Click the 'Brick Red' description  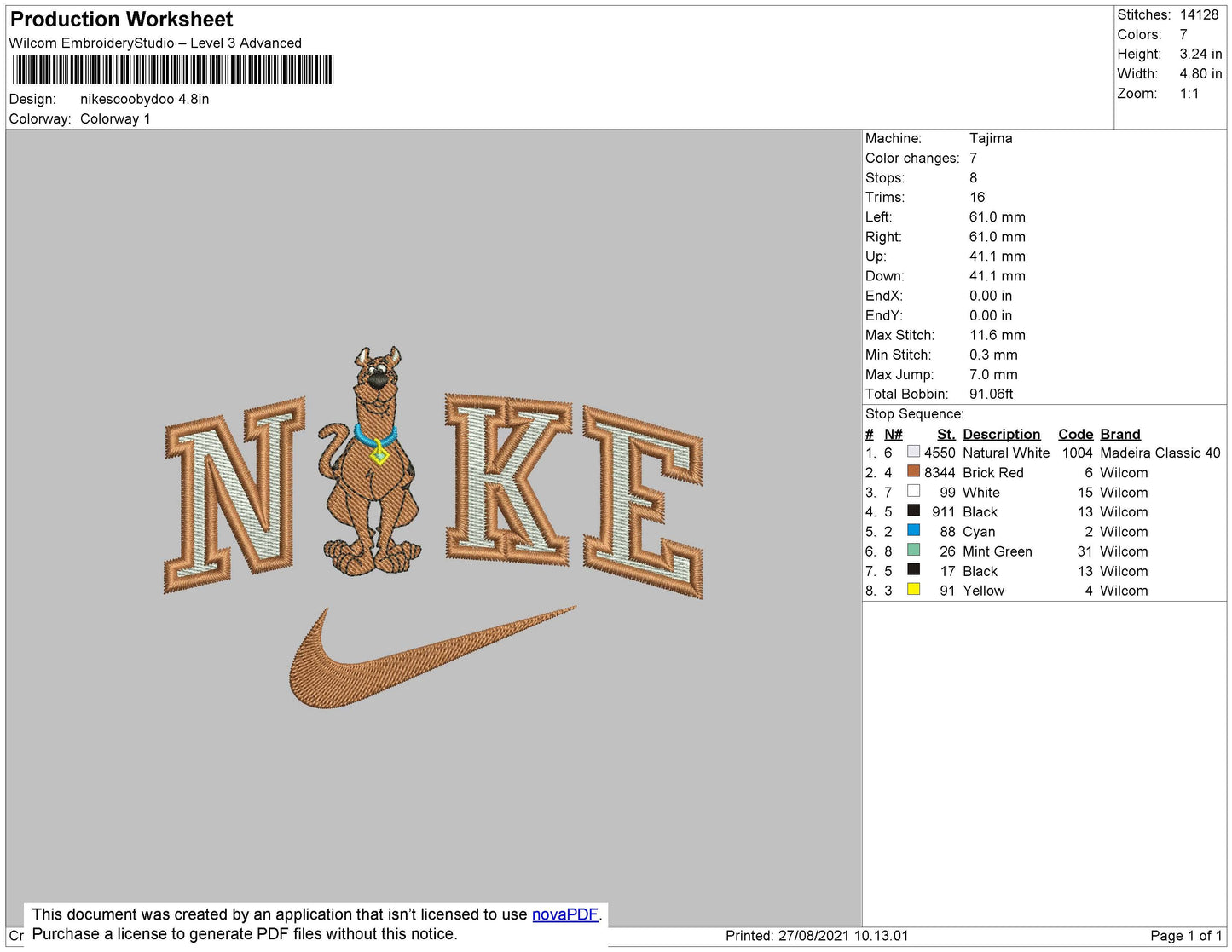point(993,472)
